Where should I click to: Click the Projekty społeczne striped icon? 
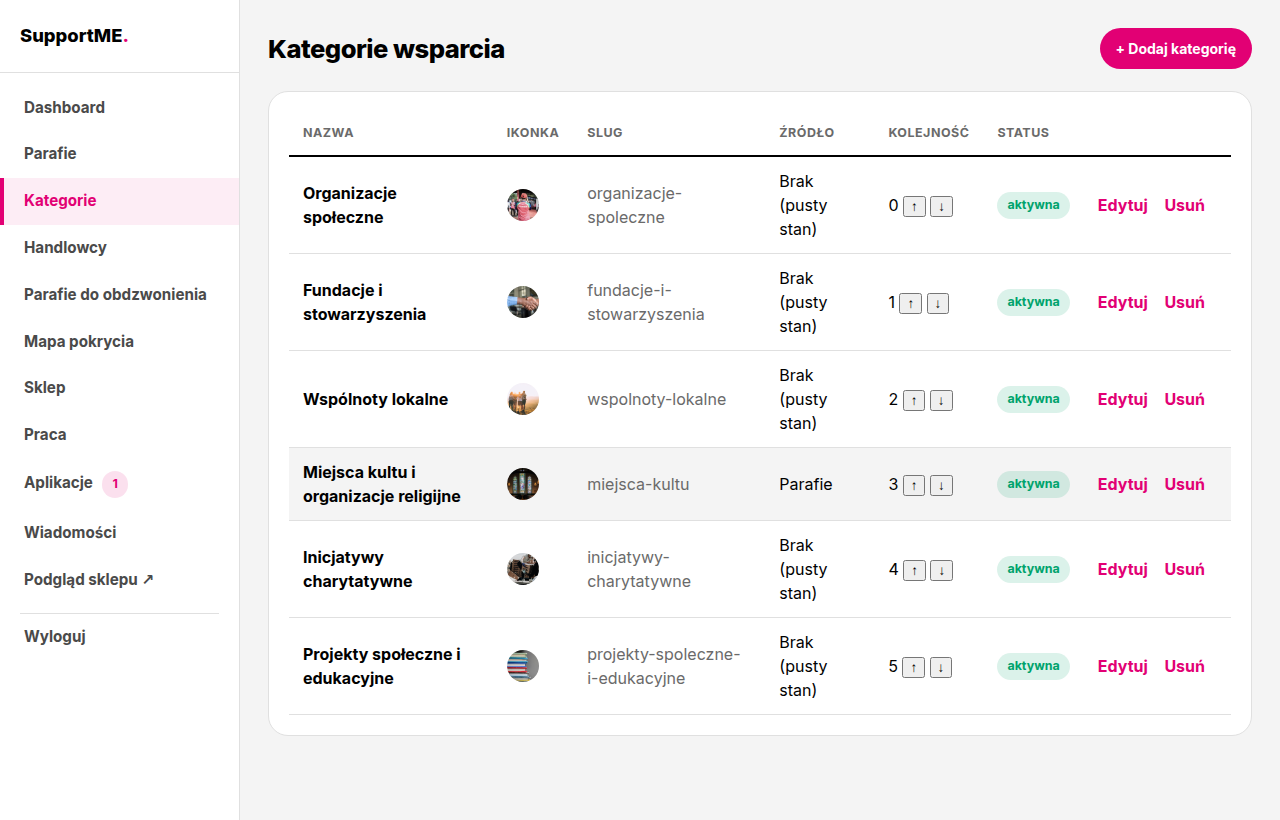coord(523,666)
